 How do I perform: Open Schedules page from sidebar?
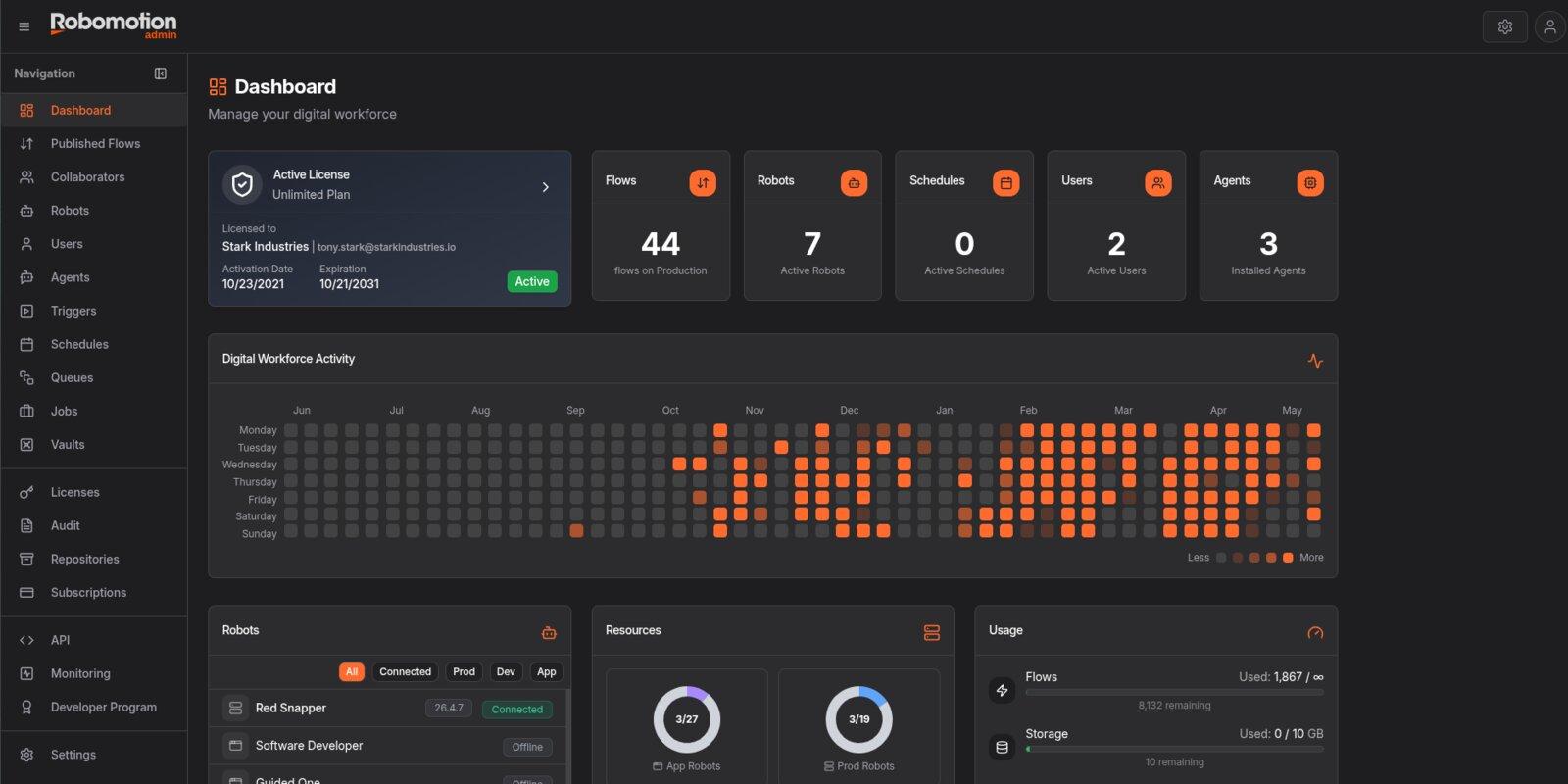[94, 344]
